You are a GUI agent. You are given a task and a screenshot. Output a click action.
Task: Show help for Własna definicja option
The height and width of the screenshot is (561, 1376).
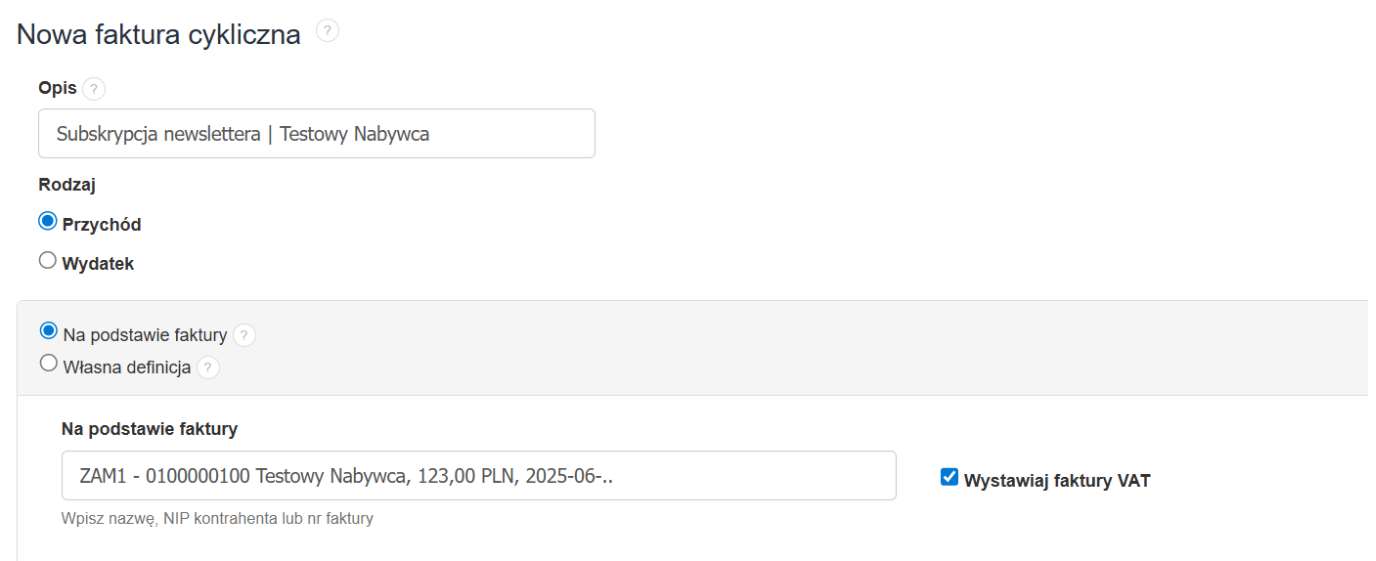208,368
